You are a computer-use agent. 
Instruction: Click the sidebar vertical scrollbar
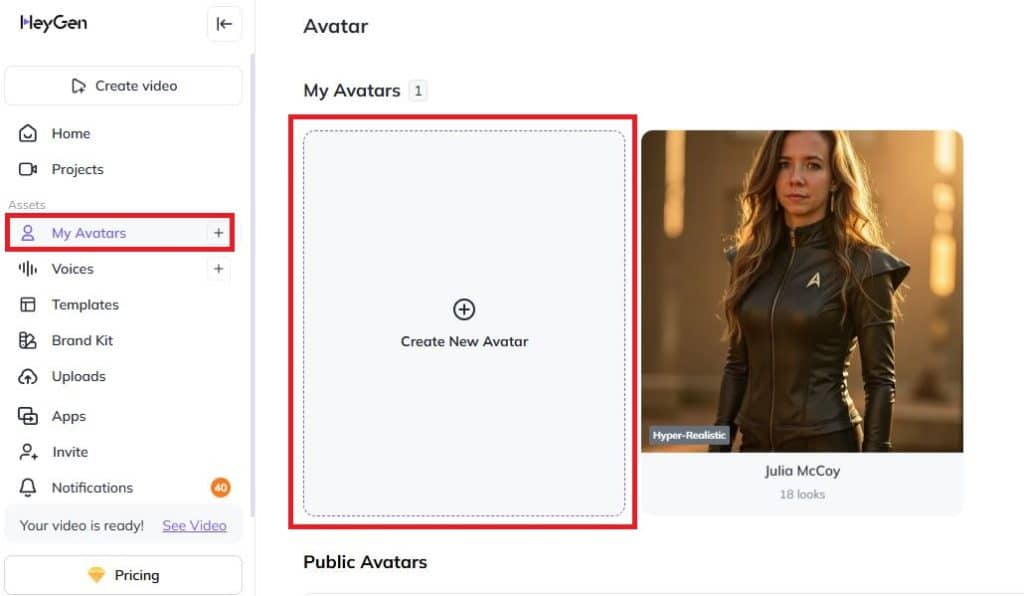pos(252,285)
